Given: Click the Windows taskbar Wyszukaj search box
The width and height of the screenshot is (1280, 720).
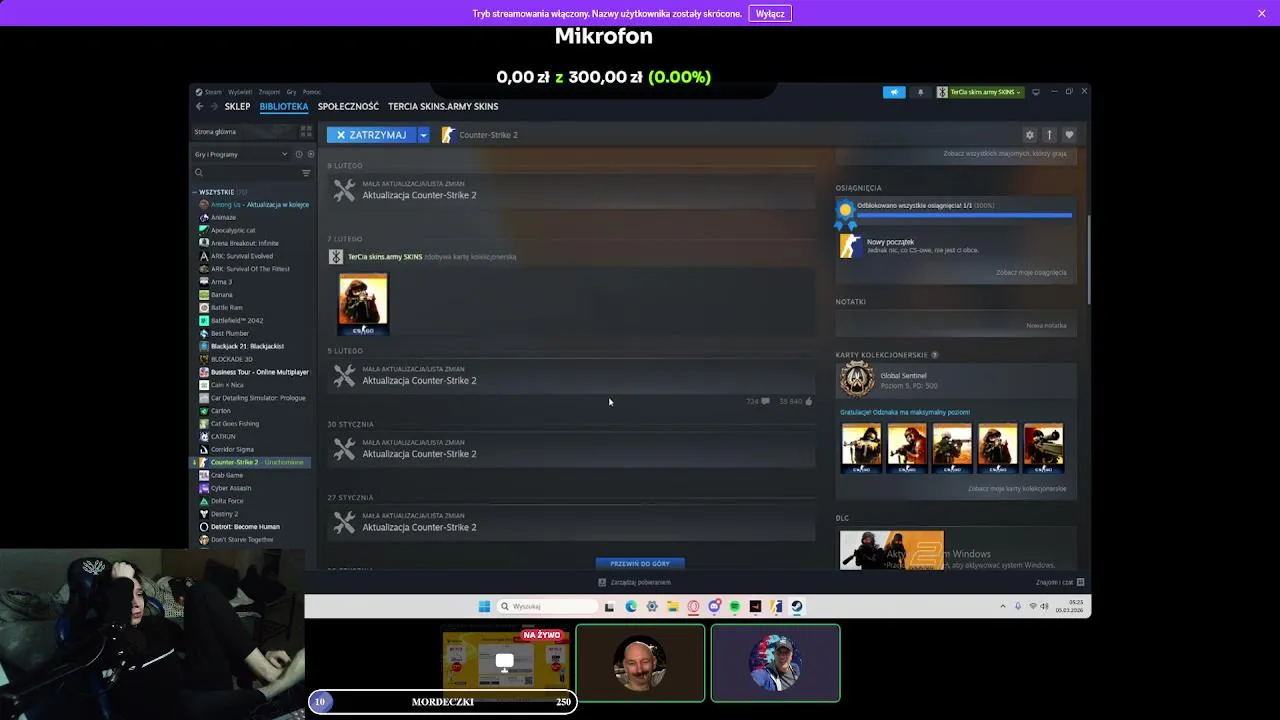Looking at the screenshot, I should click(548, 606).
